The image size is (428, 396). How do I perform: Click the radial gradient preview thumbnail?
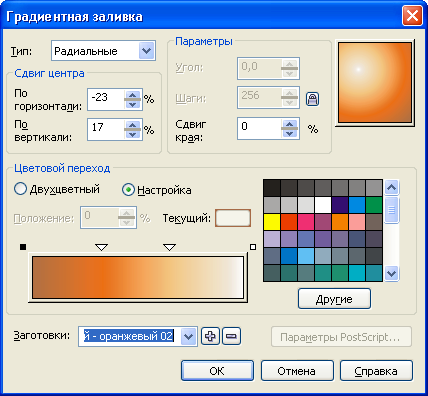click(x=375, y=83)
